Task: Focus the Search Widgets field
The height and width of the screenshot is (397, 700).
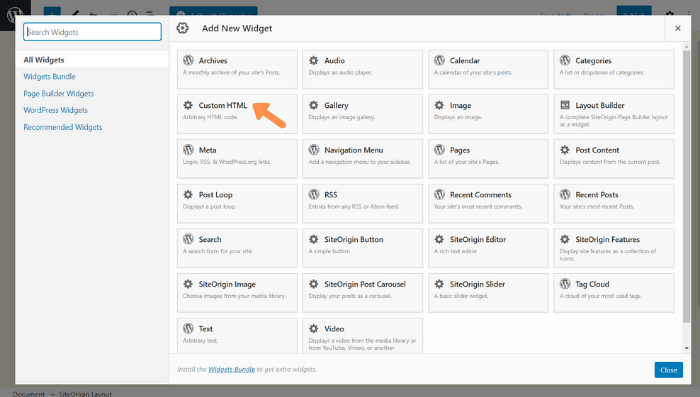Action: (92, 32)
